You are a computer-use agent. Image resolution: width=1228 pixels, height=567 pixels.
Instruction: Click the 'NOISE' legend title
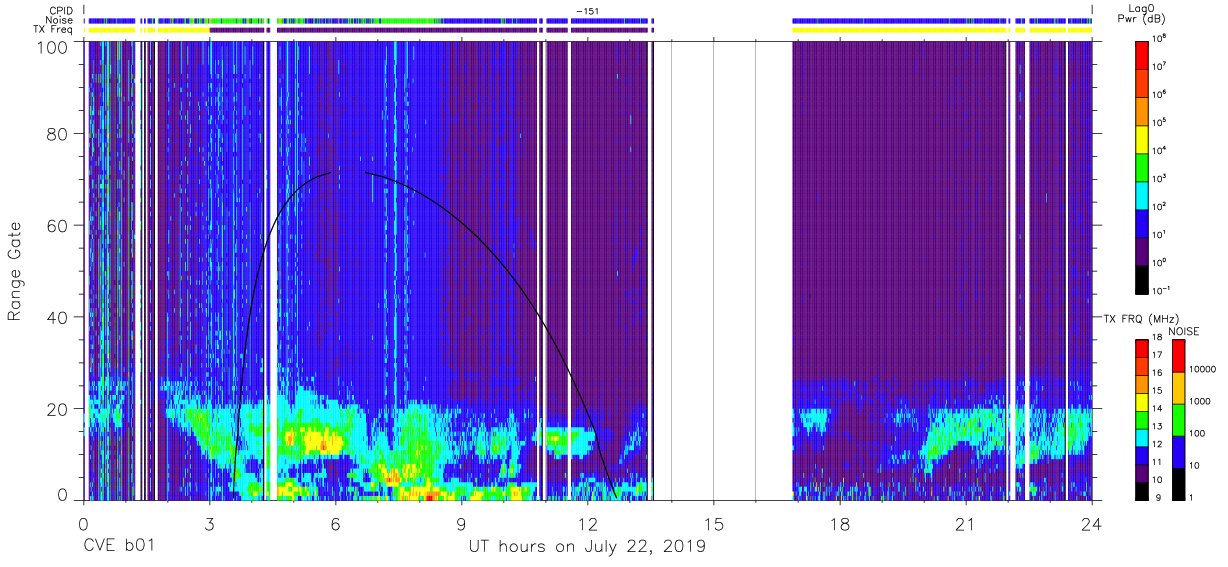(1183, 331)
